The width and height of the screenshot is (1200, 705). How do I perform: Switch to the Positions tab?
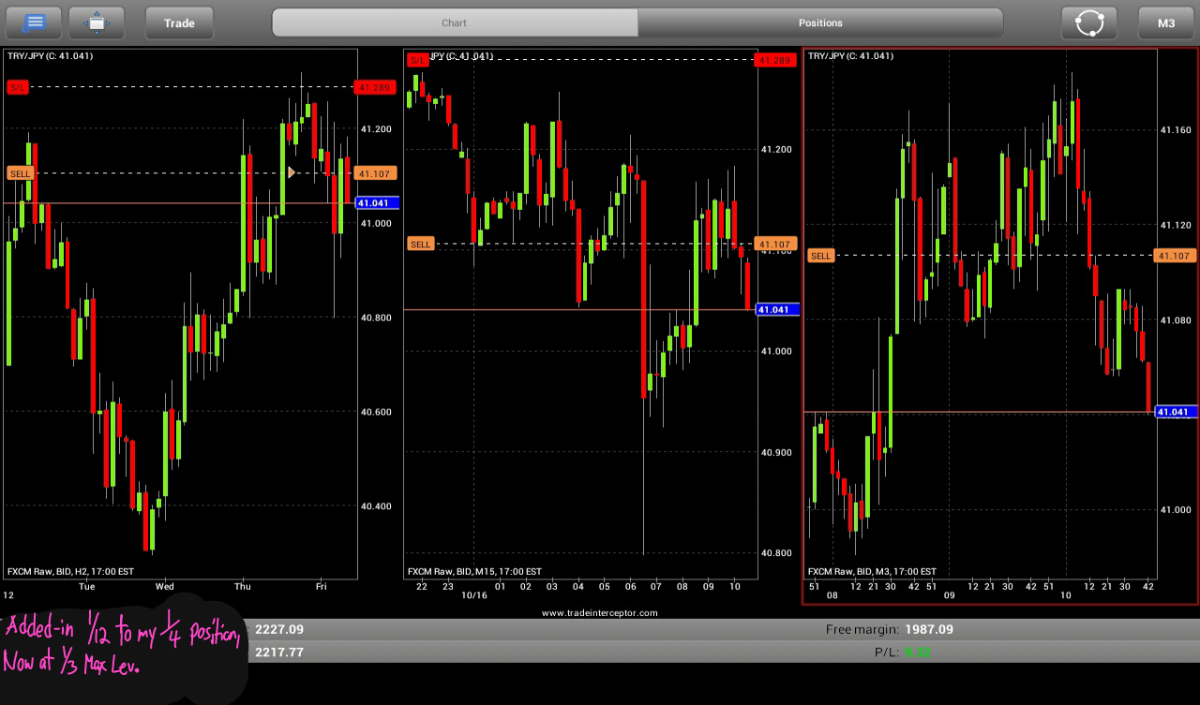point(820,23)
